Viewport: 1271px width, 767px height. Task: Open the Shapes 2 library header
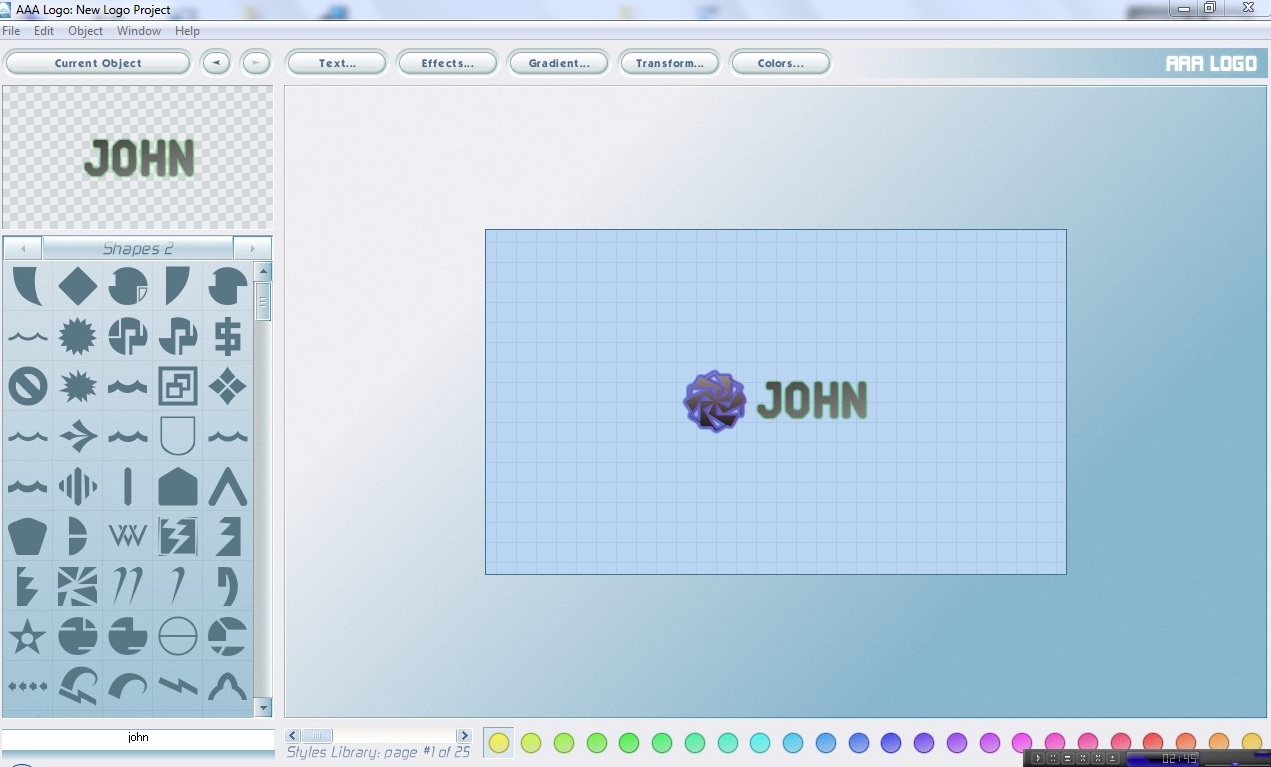[138, 249]
